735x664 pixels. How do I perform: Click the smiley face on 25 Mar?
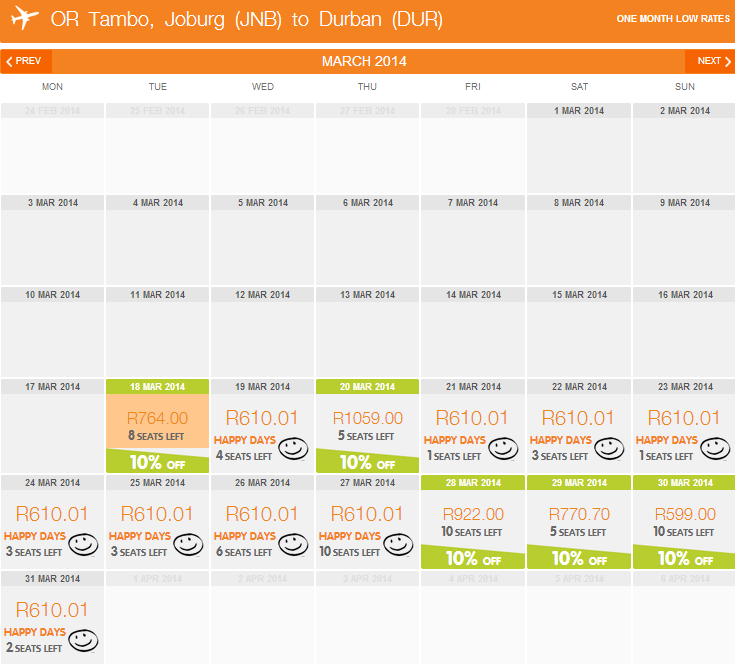click(188, 545)
